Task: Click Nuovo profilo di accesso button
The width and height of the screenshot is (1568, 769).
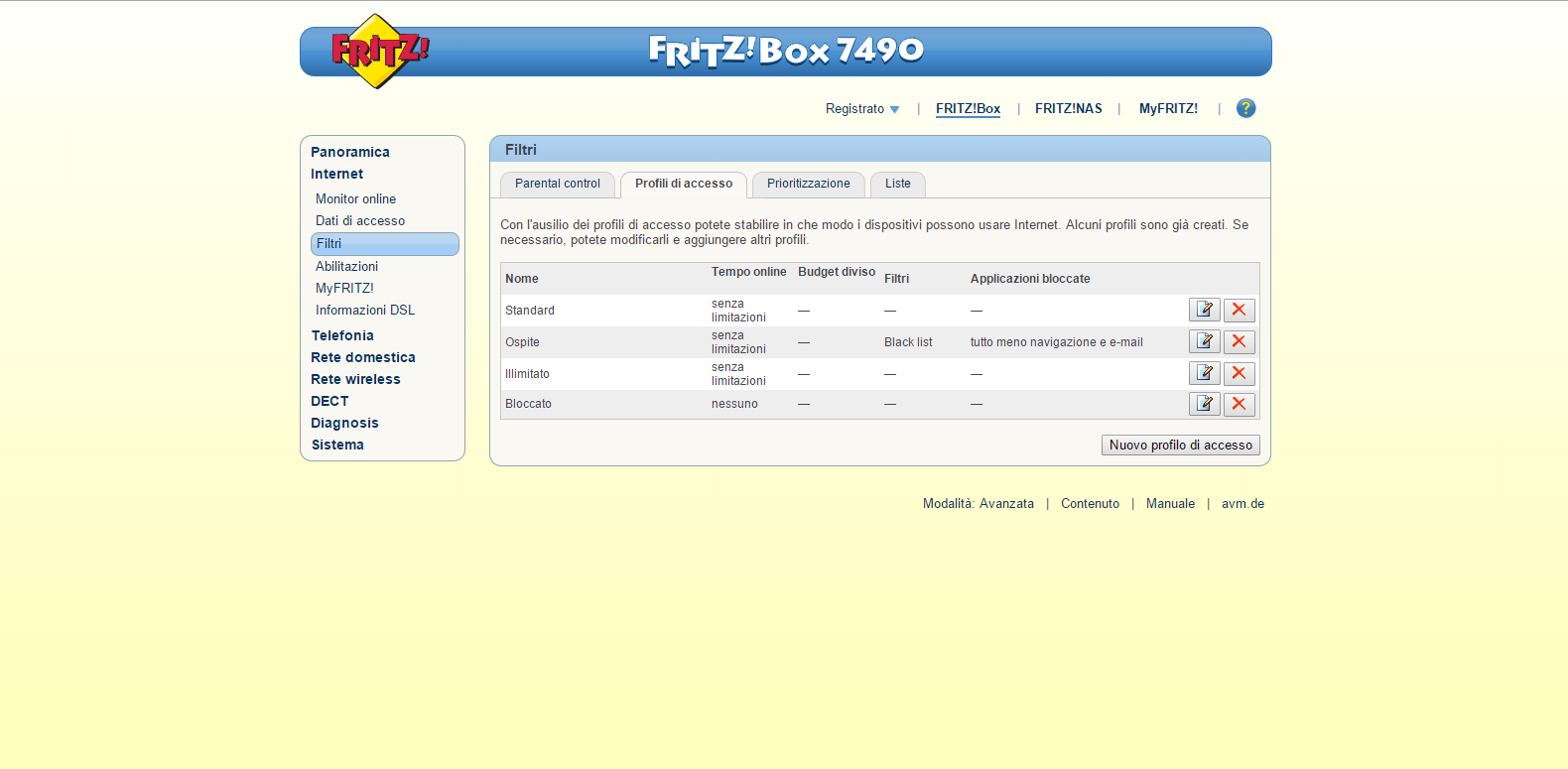Action: coord(1180,446)
